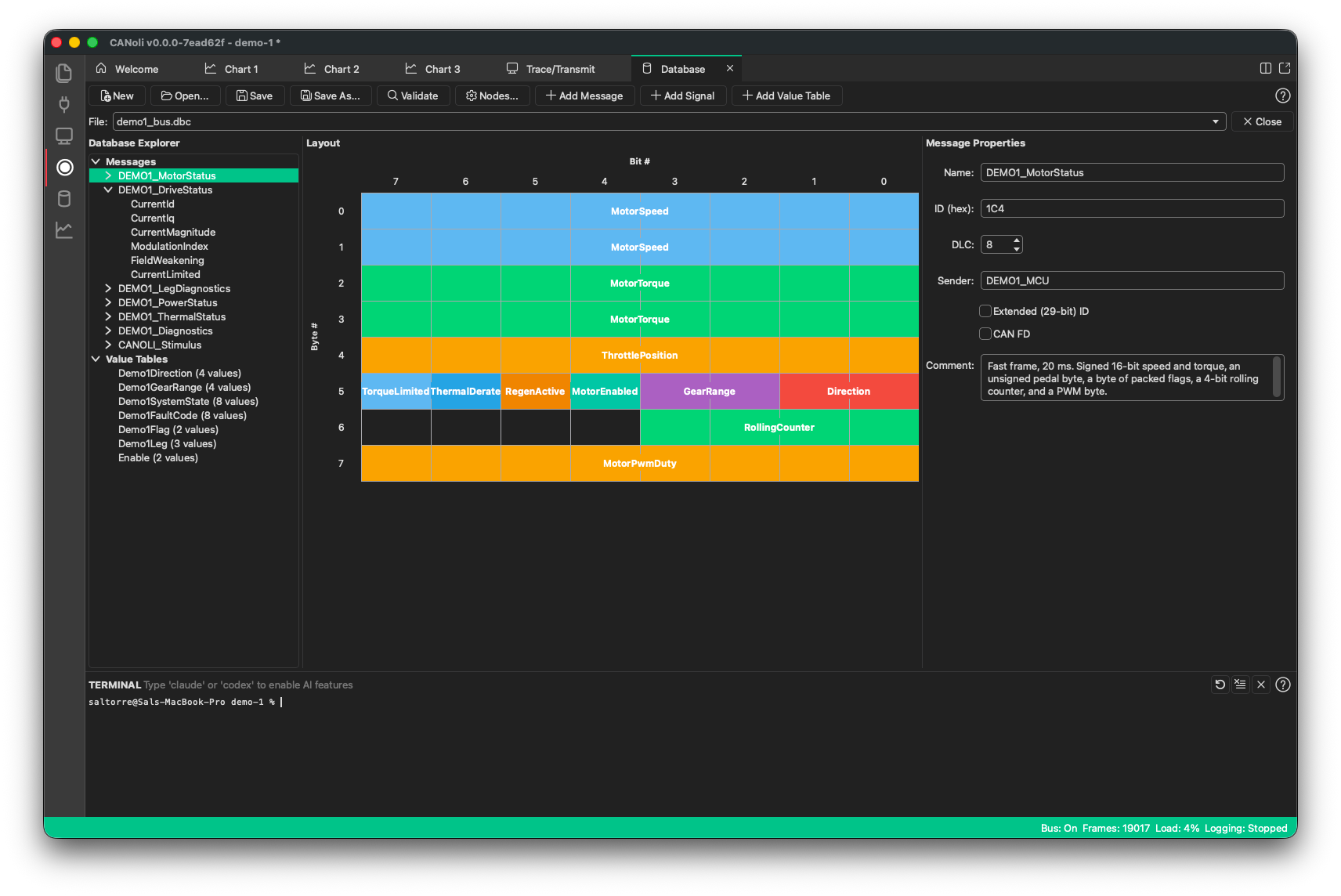
Task: Open the database cylinder sidebar icon
Action: pyautogui.click(x=64, y=199)
